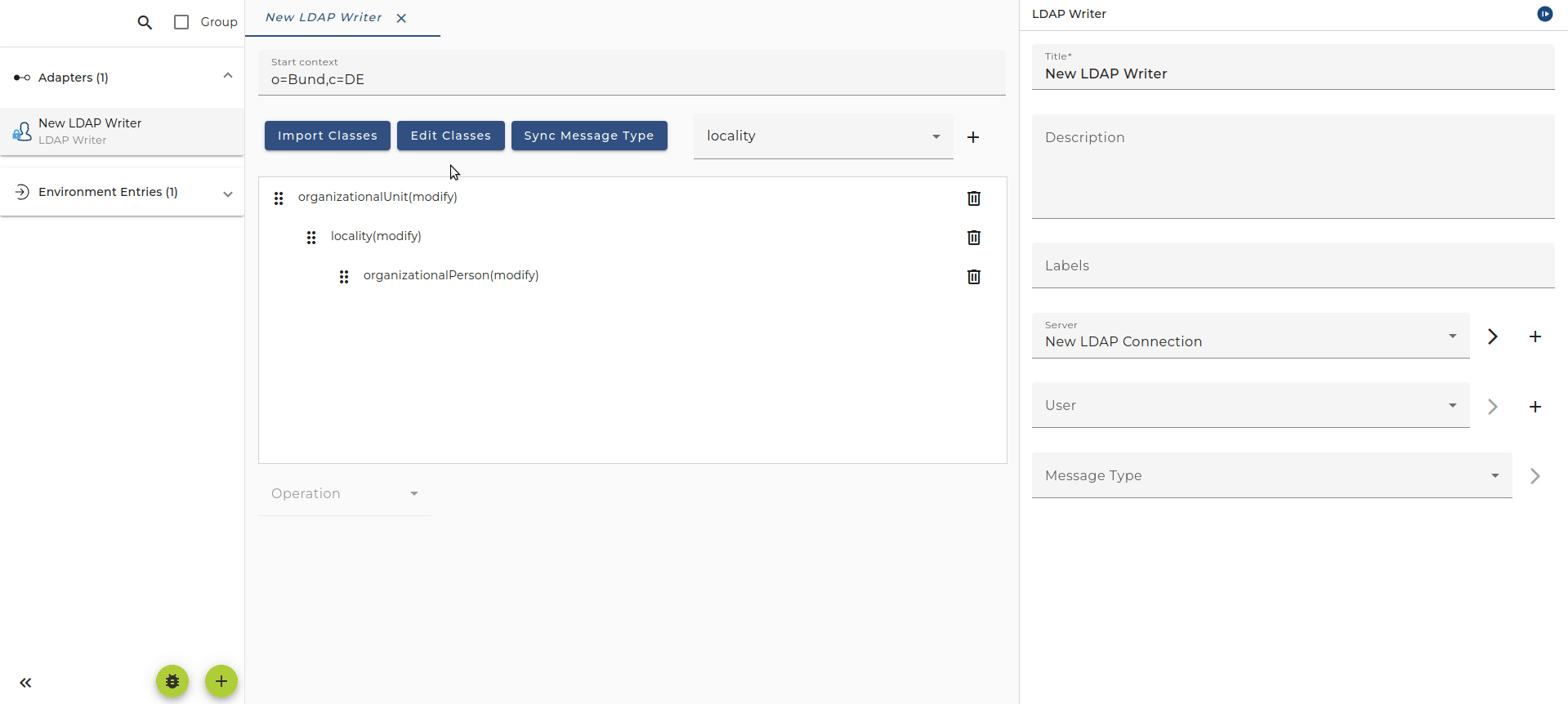Collapse the sidebar with double-chevron icon
The width and height of the screenshot is (1568, 704).
point(25,683)
